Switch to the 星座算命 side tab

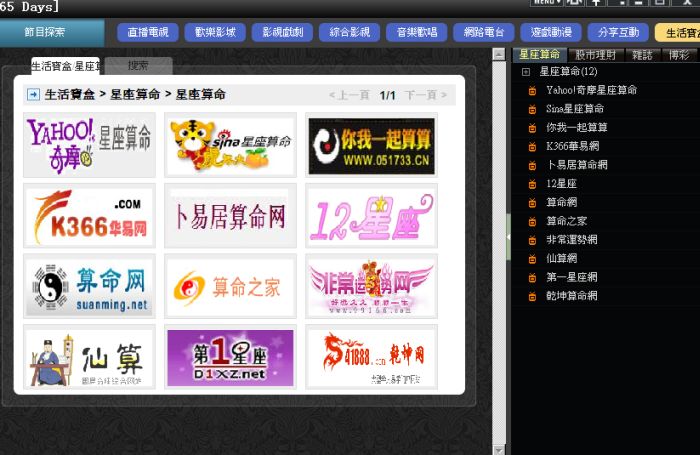[x=539, y=54]
